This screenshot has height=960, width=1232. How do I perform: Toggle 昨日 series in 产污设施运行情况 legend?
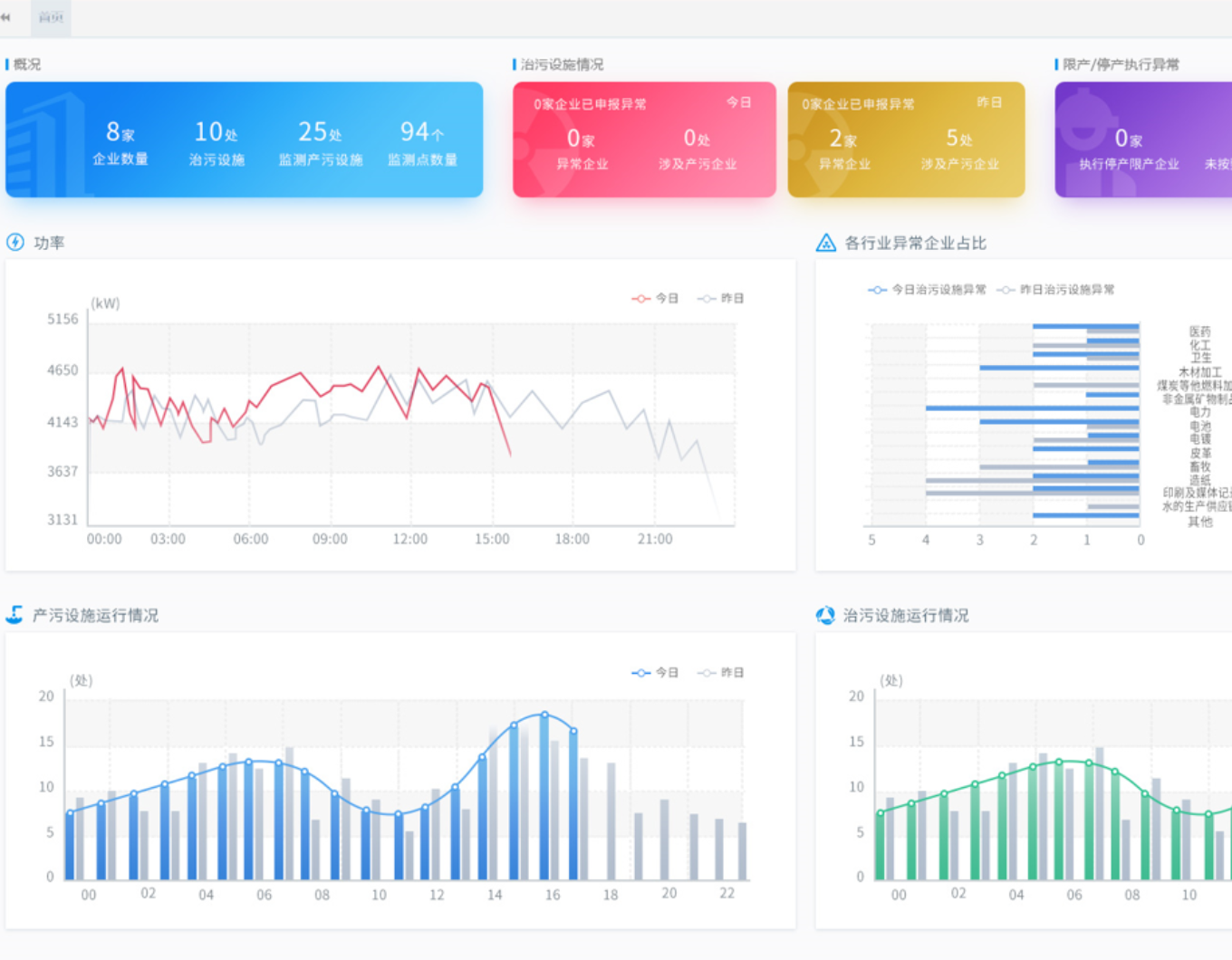(x=721, y=672)
